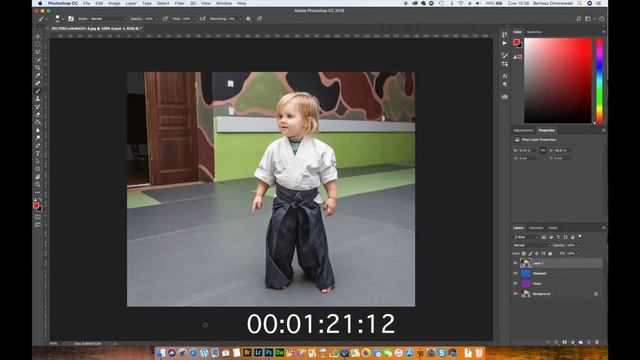Image resolution: width=640 pixels, height=360 pixels.
Task: Toggle lock image pixels brush icon
Action: pyautogui.click(x=531, y=253)
